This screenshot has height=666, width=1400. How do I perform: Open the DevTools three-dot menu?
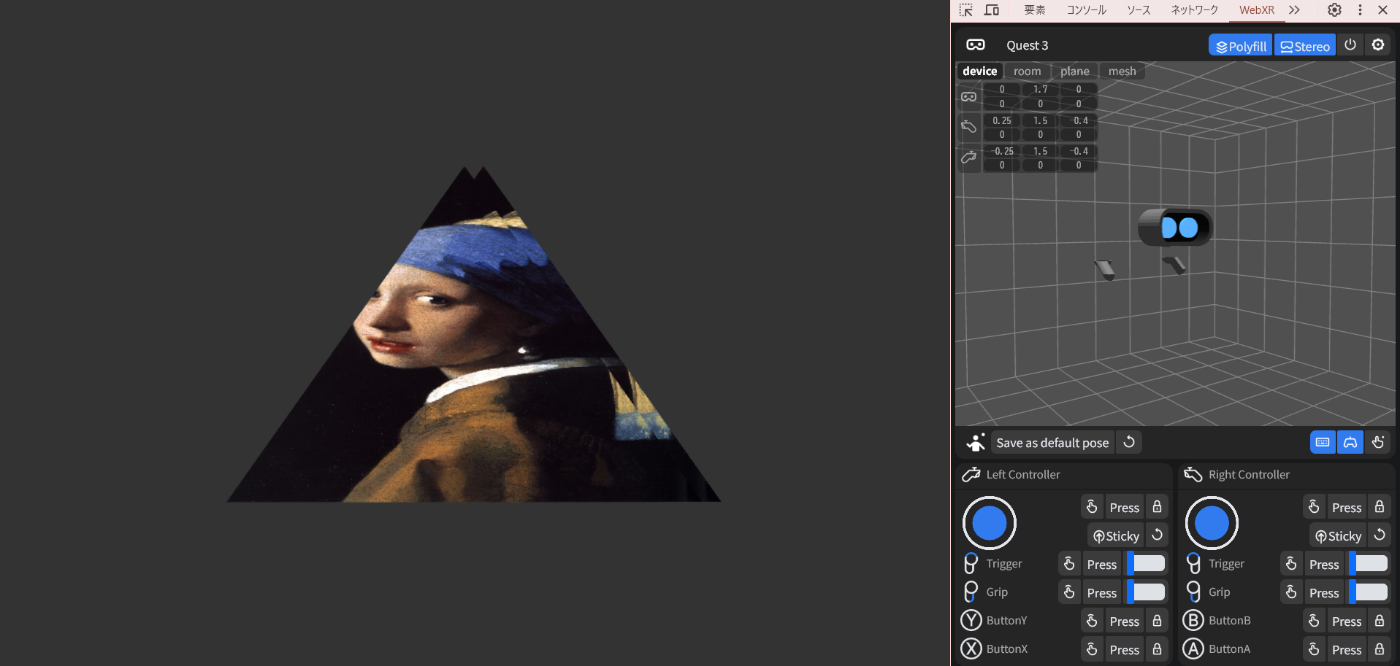click(x=1360, y=10)
